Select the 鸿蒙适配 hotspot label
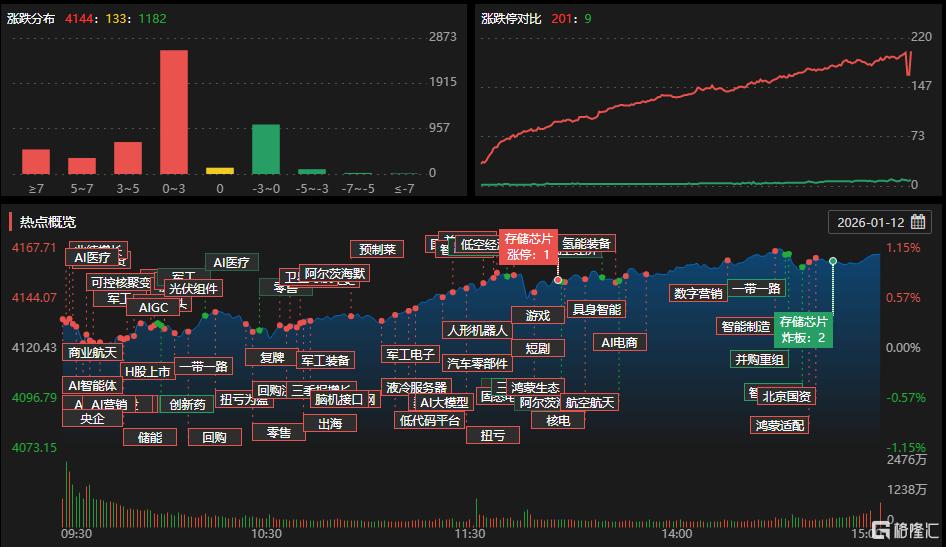The image size is (946, 547). pos(779,425)
